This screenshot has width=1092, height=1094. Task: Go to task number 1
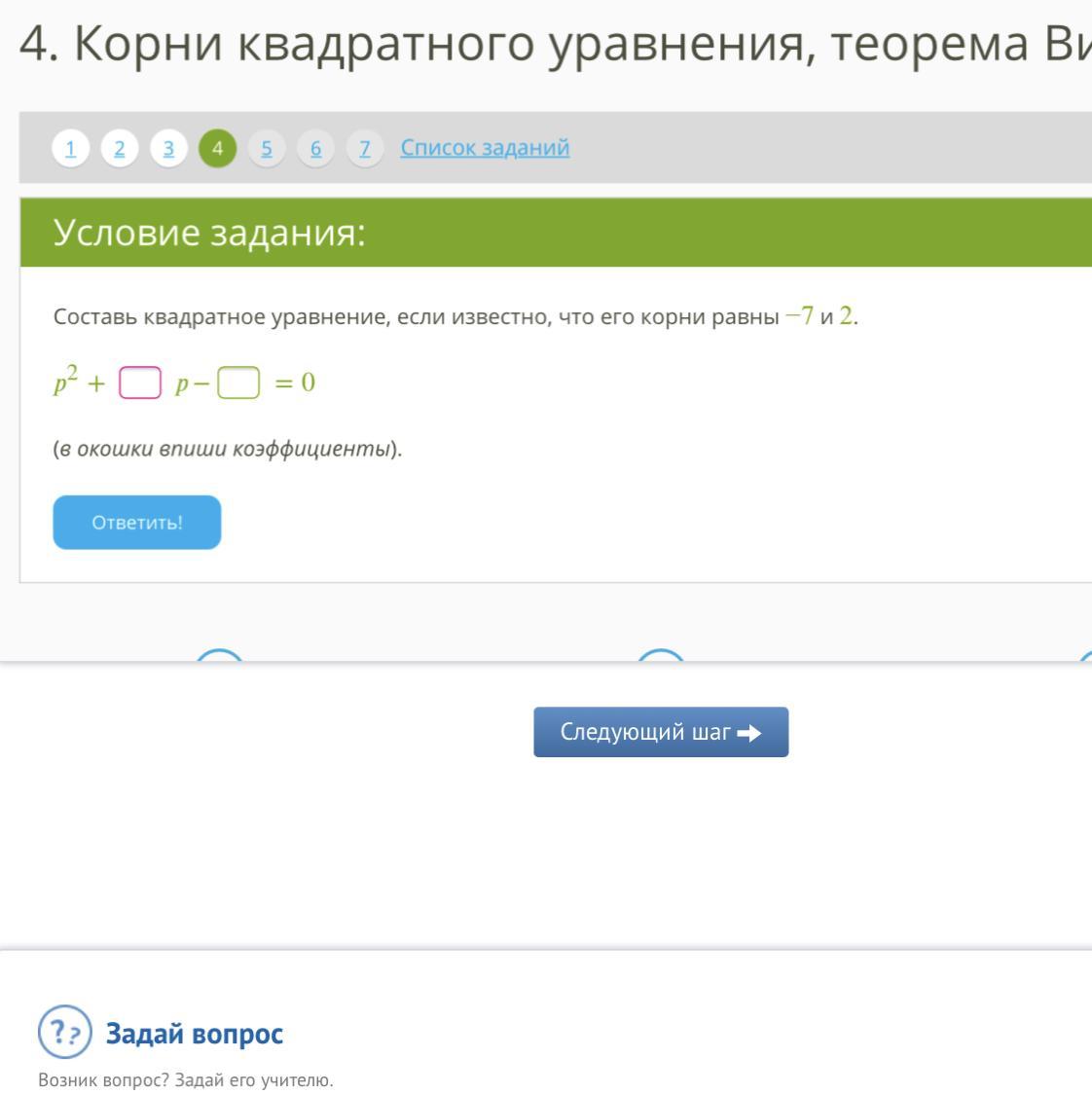pos(71,149)
